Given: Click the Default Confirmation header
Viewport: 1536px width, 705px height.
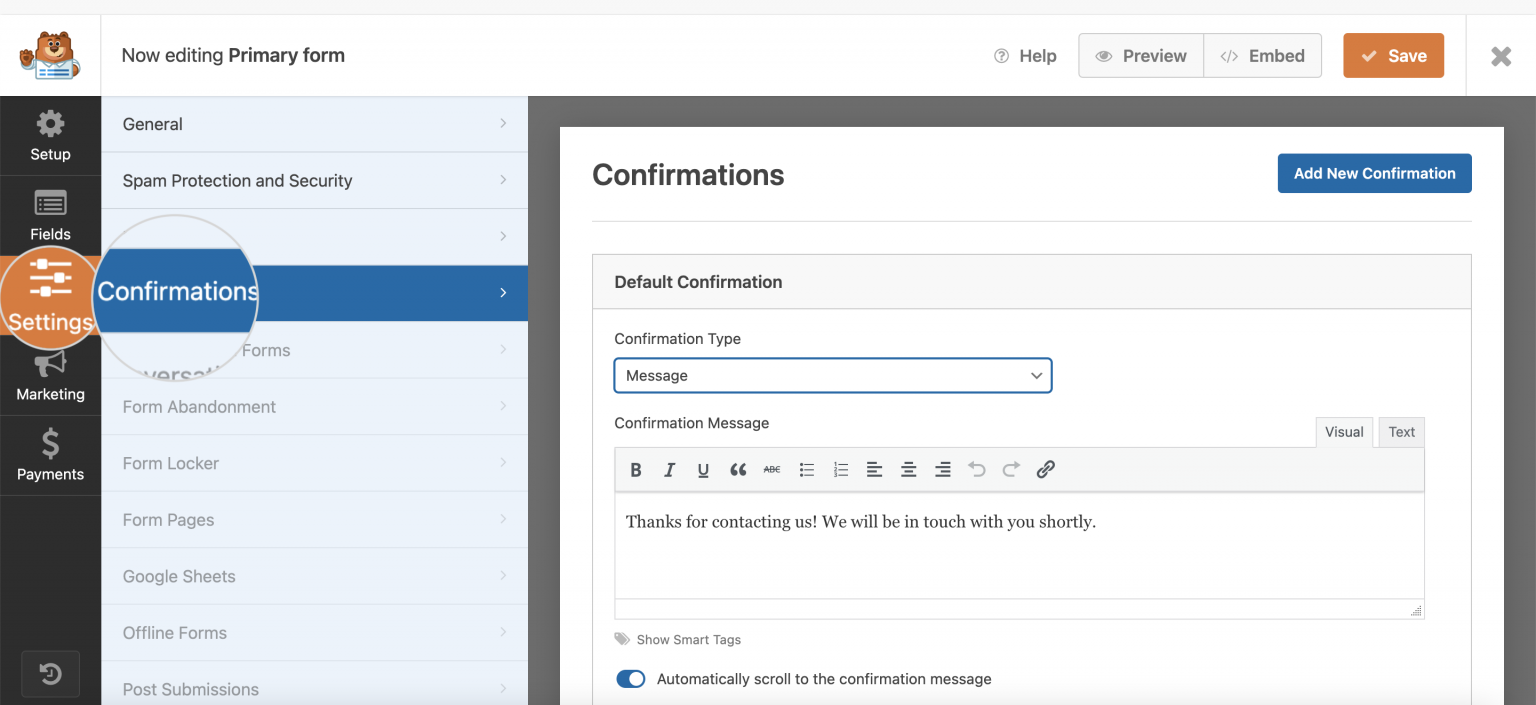Looking at the screenshot, I should [x=1032, y=282].
